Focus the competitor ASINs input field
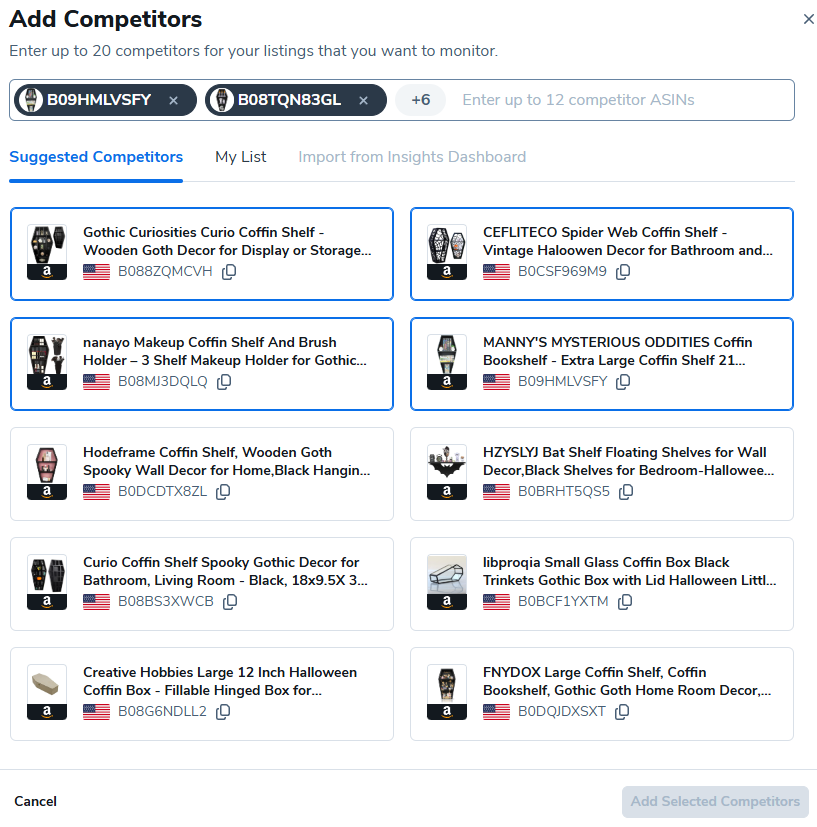This screenshot has height=827, width=817. tap(620, 100)
